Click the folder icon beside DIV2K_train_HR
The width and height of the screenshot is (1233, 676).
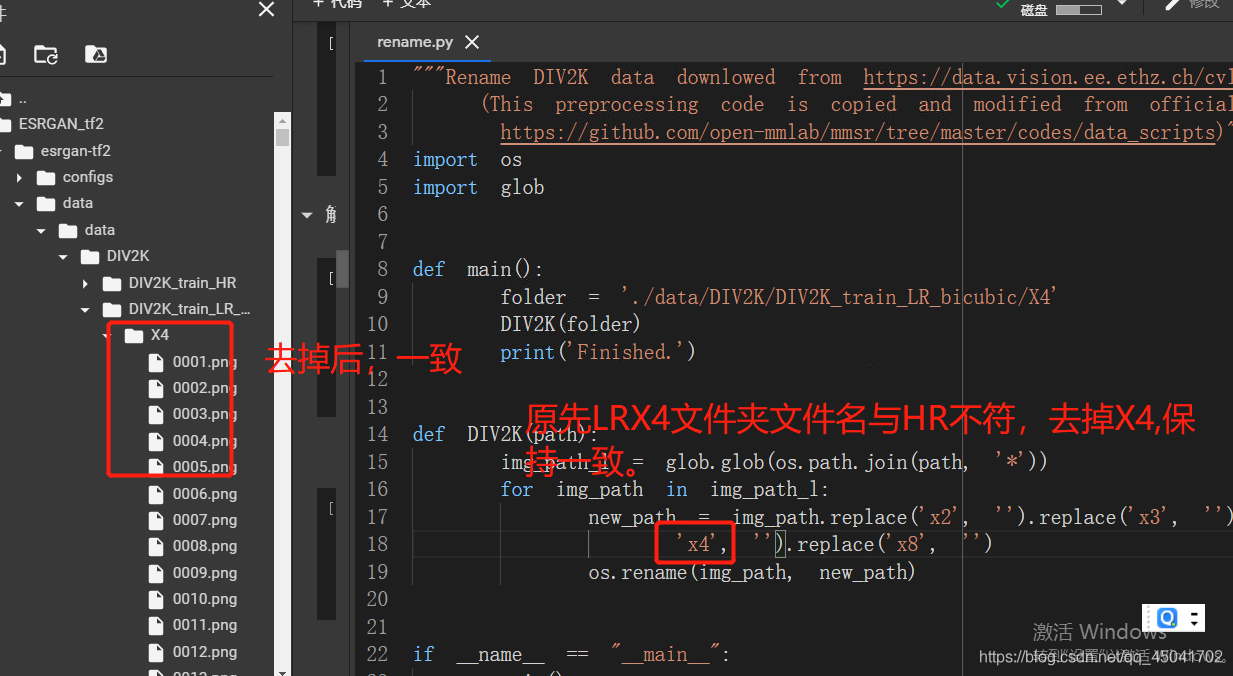(112, 283)
